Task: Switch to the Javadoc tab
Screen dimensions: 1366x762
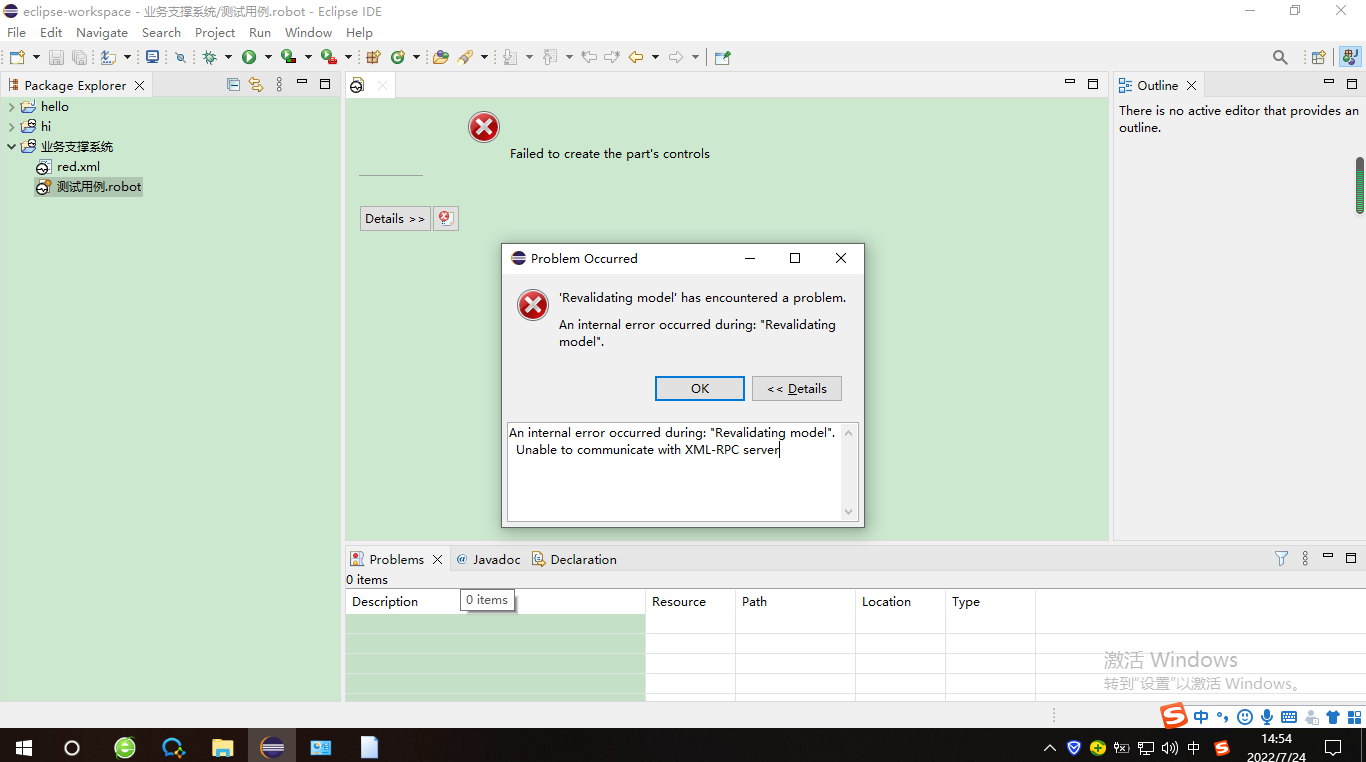Action: (x=488, y=559)
